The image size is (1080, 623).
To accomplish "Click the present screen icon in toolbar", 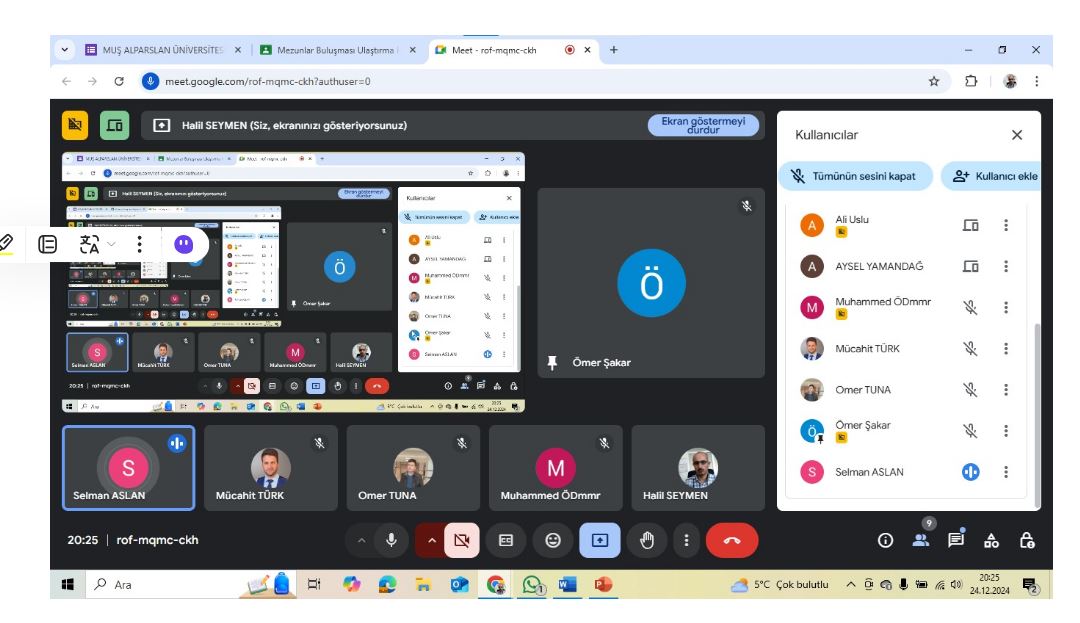I will (x=600, y=540).
